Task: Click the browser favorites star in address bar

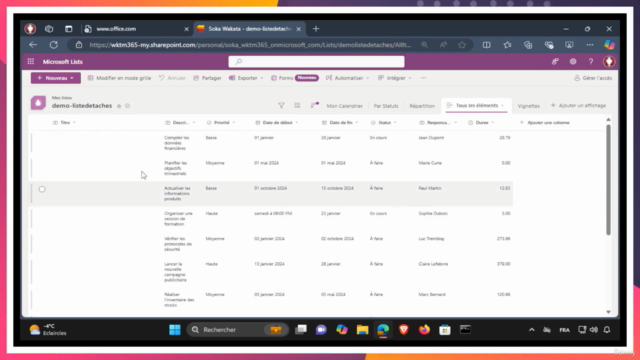Action: point(462,45)
